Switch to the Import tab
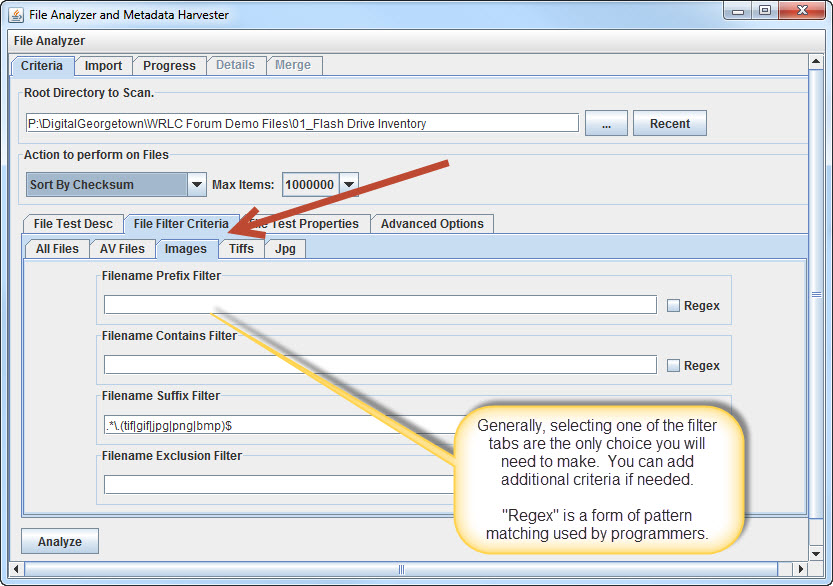This screenshot has width=833, height=586. 103,66
